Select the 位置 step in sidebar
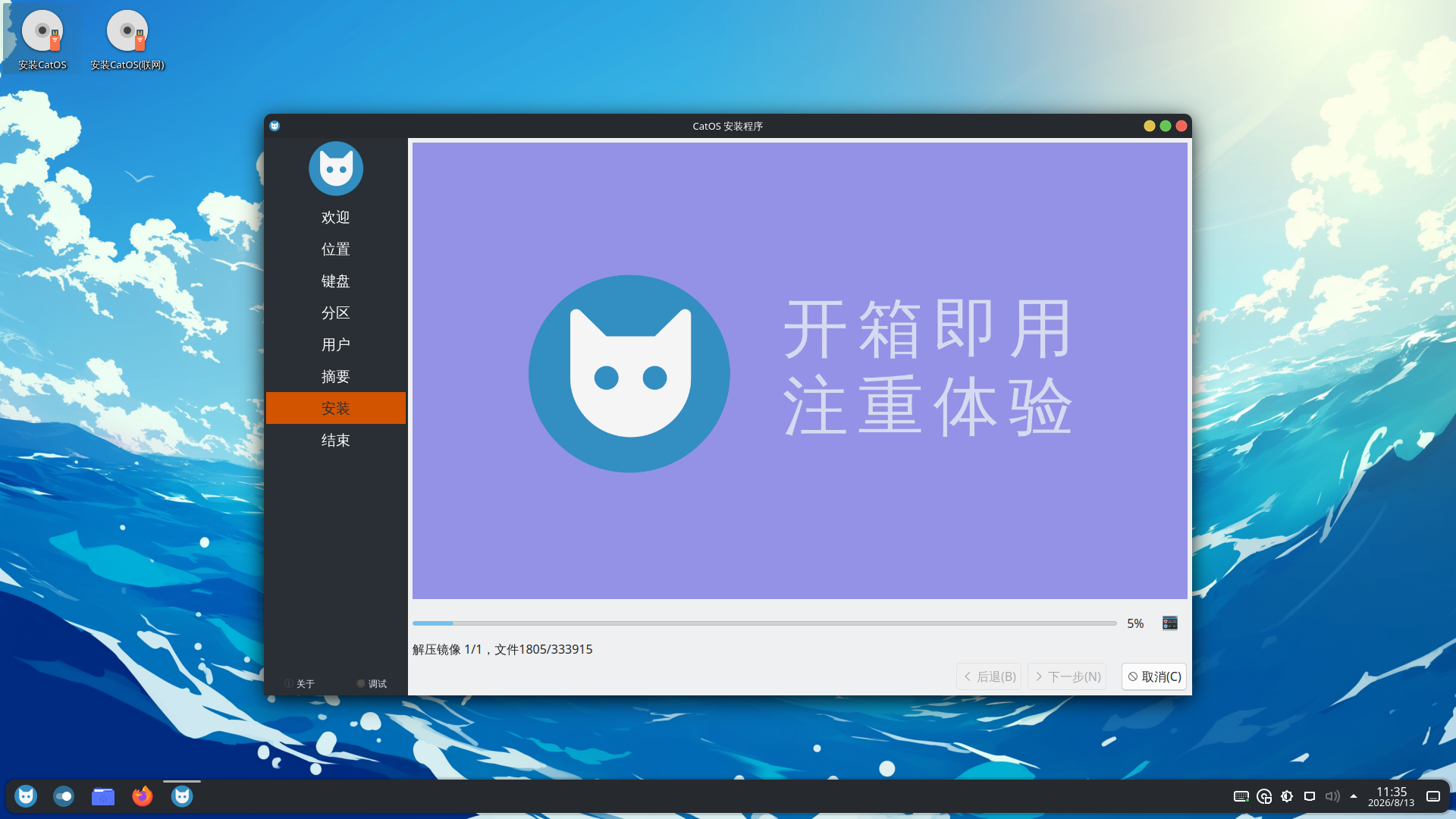Screen dimensions: 1456x819 coord(336,249)
